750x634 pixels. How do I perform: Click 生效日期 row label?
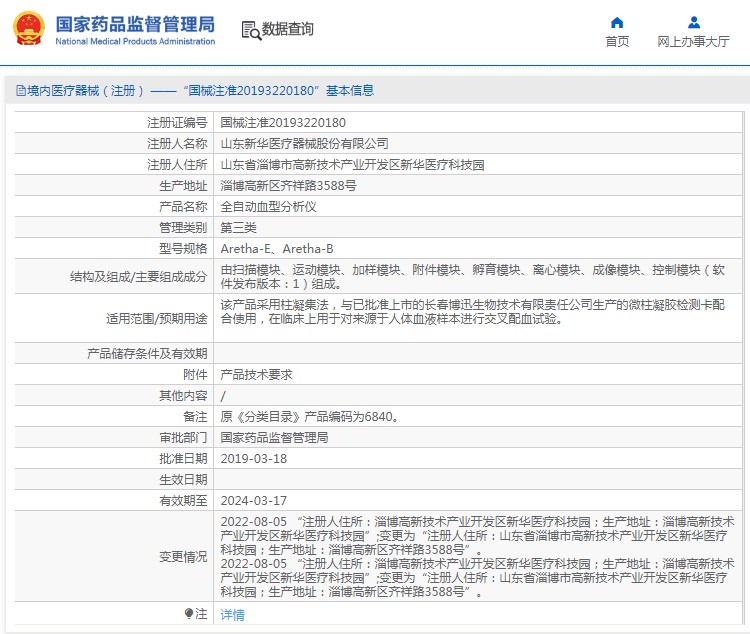[x=183, y=480]
